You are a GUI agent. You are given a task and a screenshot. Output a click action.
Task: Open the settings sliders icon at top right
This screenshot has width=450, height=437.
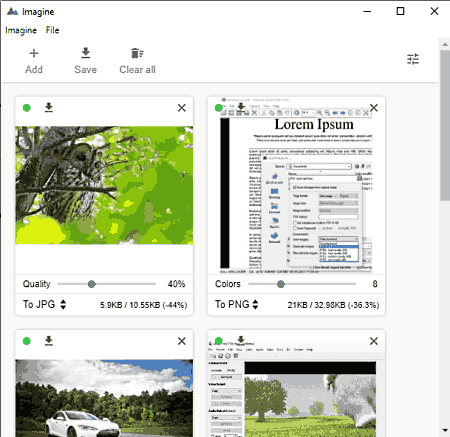tap(413, 59)
